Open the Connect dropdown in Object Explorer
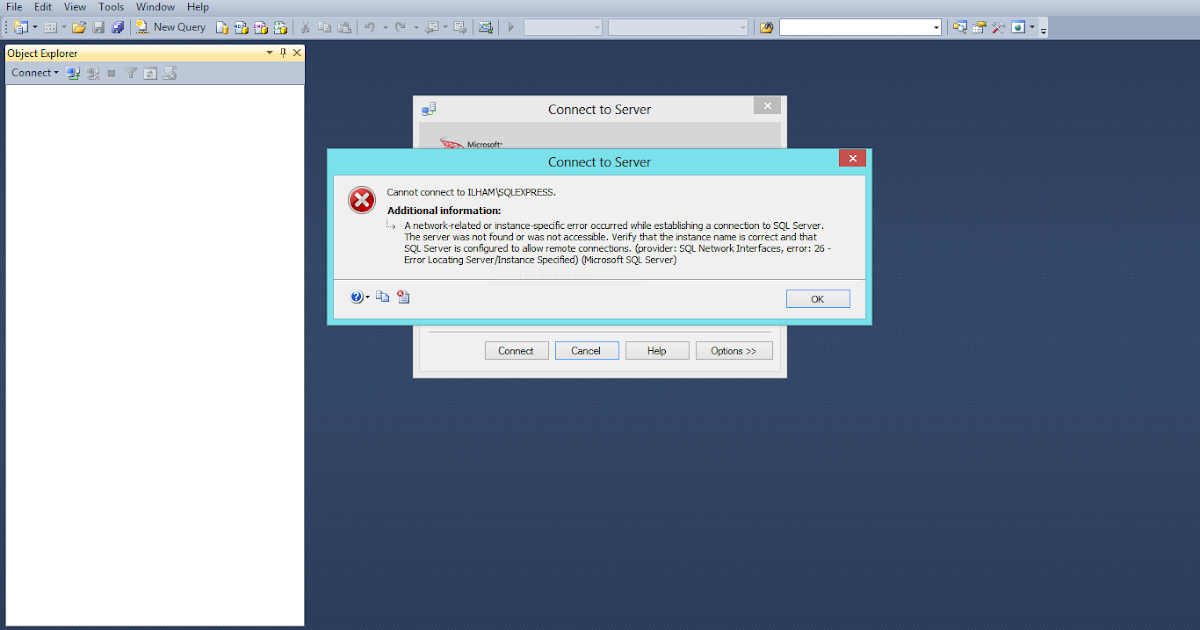The image size is (1200, 630). (x=35, y=73)
